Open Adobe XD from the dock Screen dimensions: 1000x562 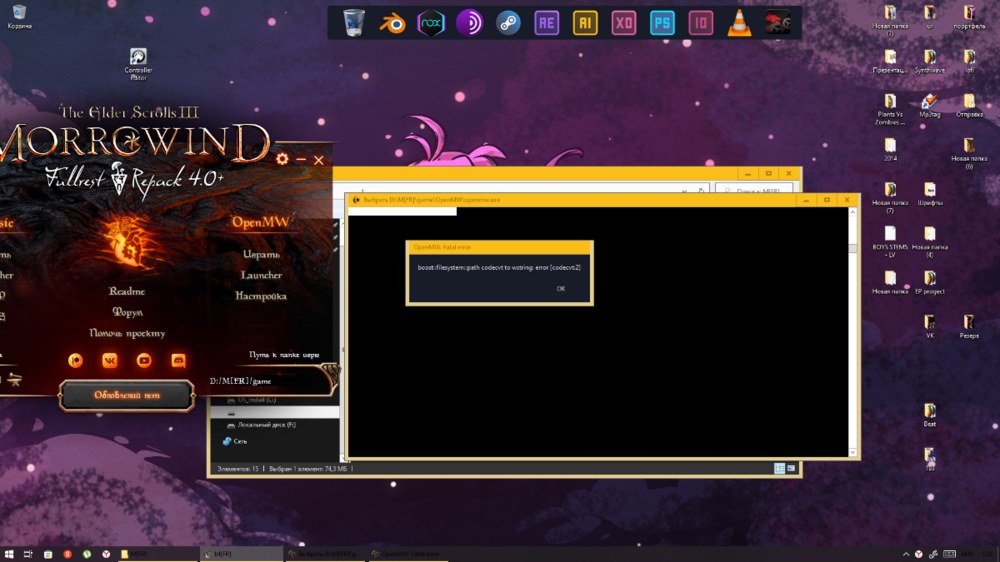point(624,23)
